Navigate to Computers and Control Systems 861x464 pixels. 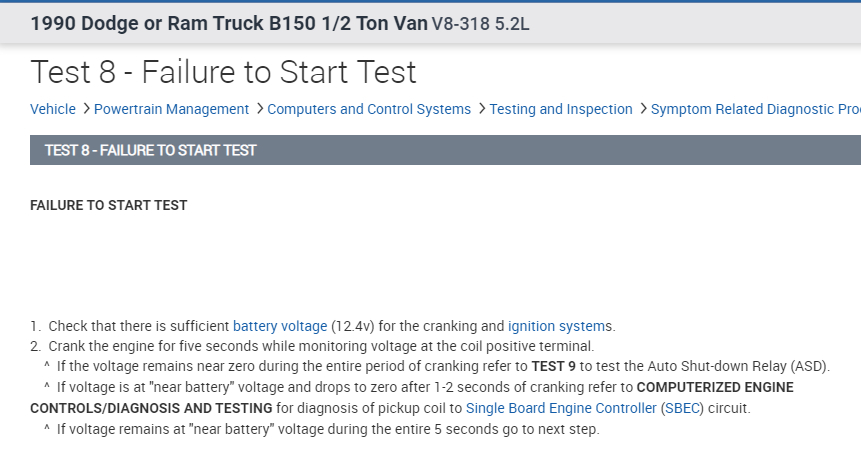(x=369, y=109)
